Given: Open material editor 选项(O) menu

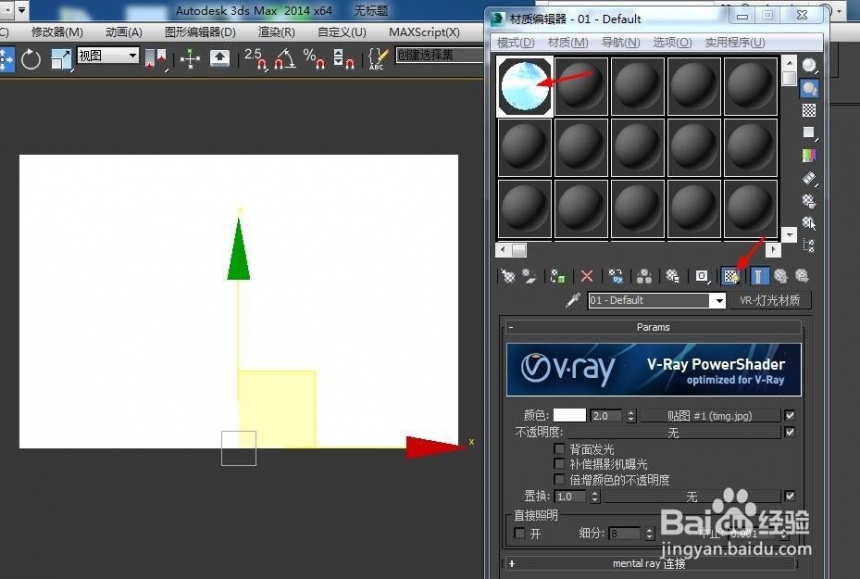Looking at the screenshot, I should pos(672,43).
